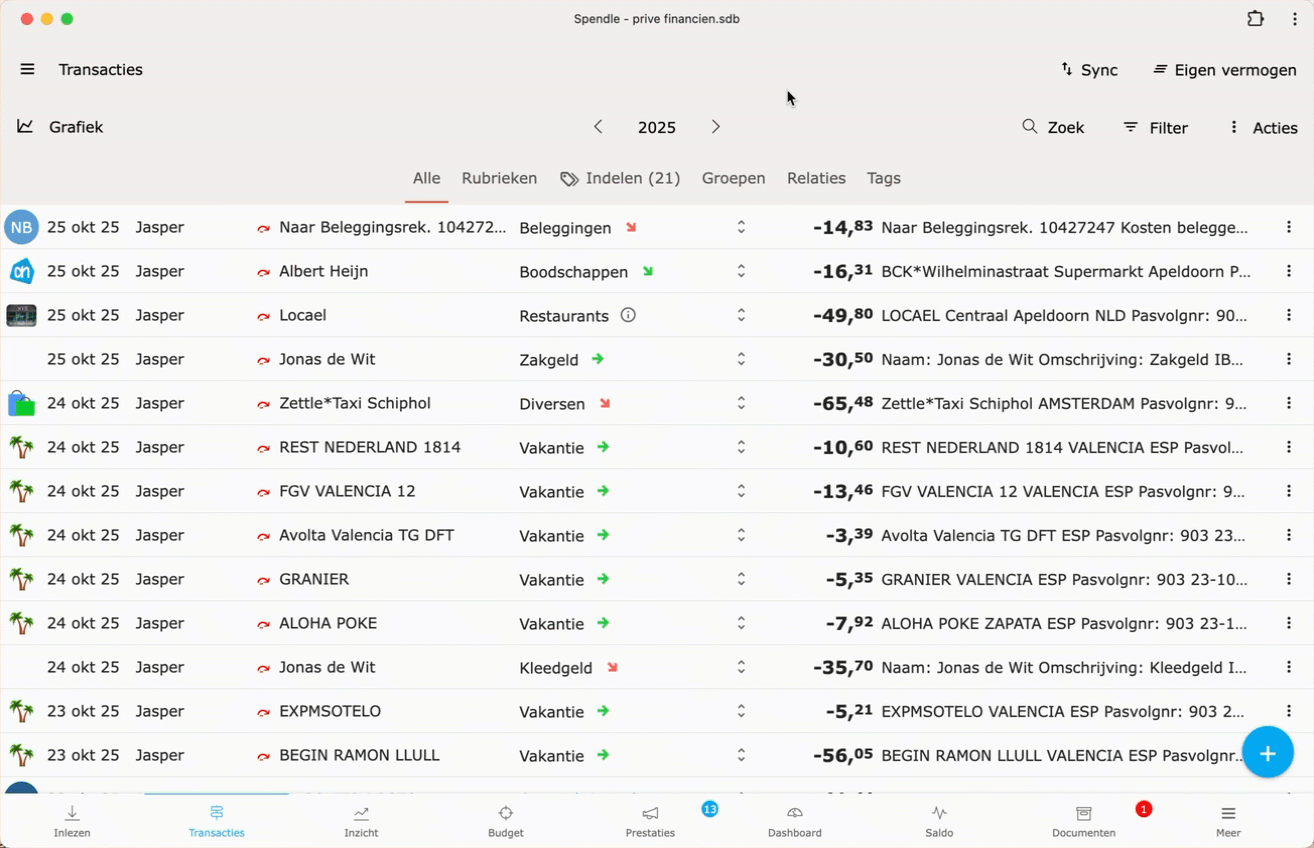Select the Indelen (21) tab
Viewport: 1314px width, 848px height.
620,178
